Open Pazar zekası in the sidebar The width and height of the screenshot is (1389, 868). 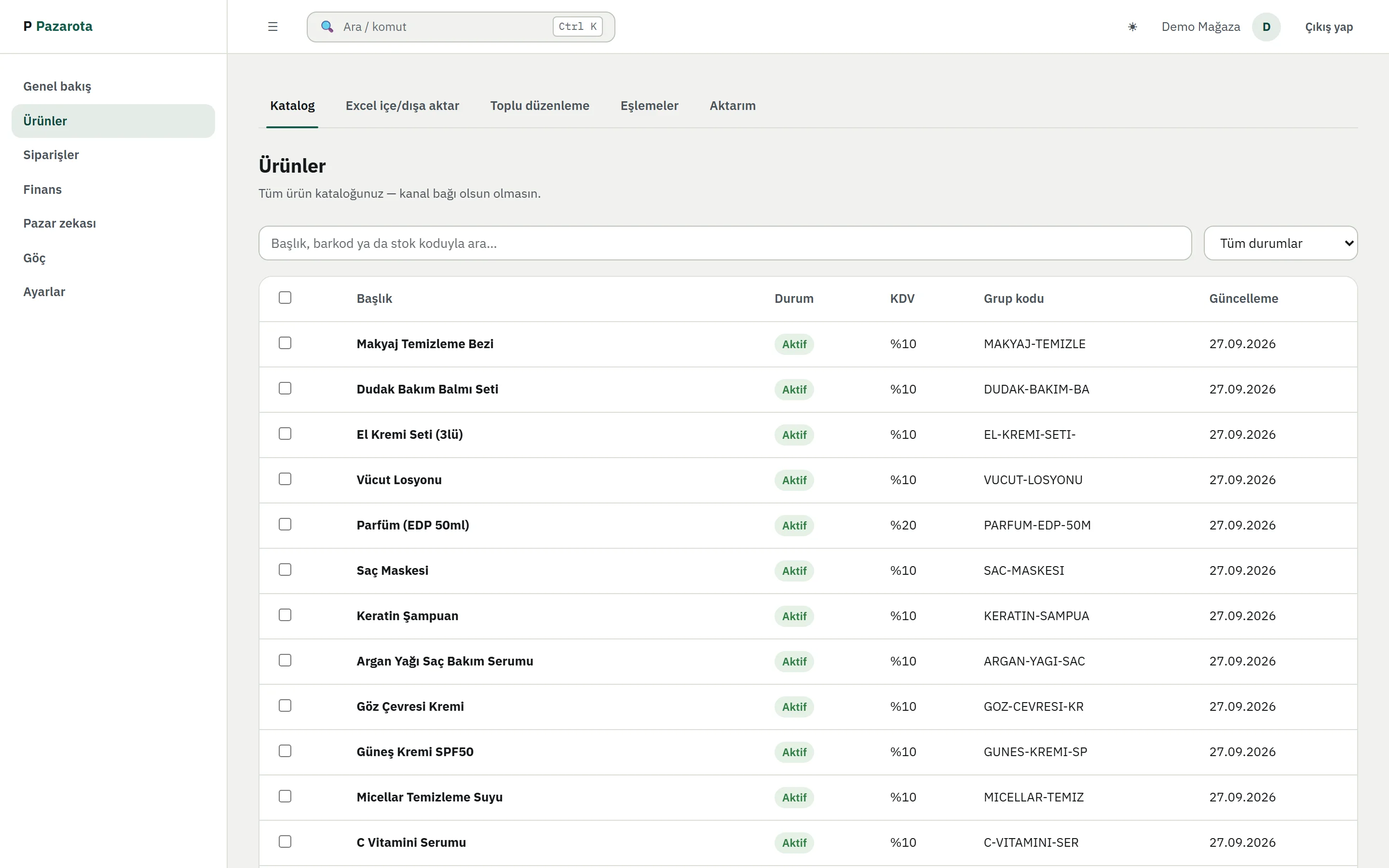click(113, 223)
